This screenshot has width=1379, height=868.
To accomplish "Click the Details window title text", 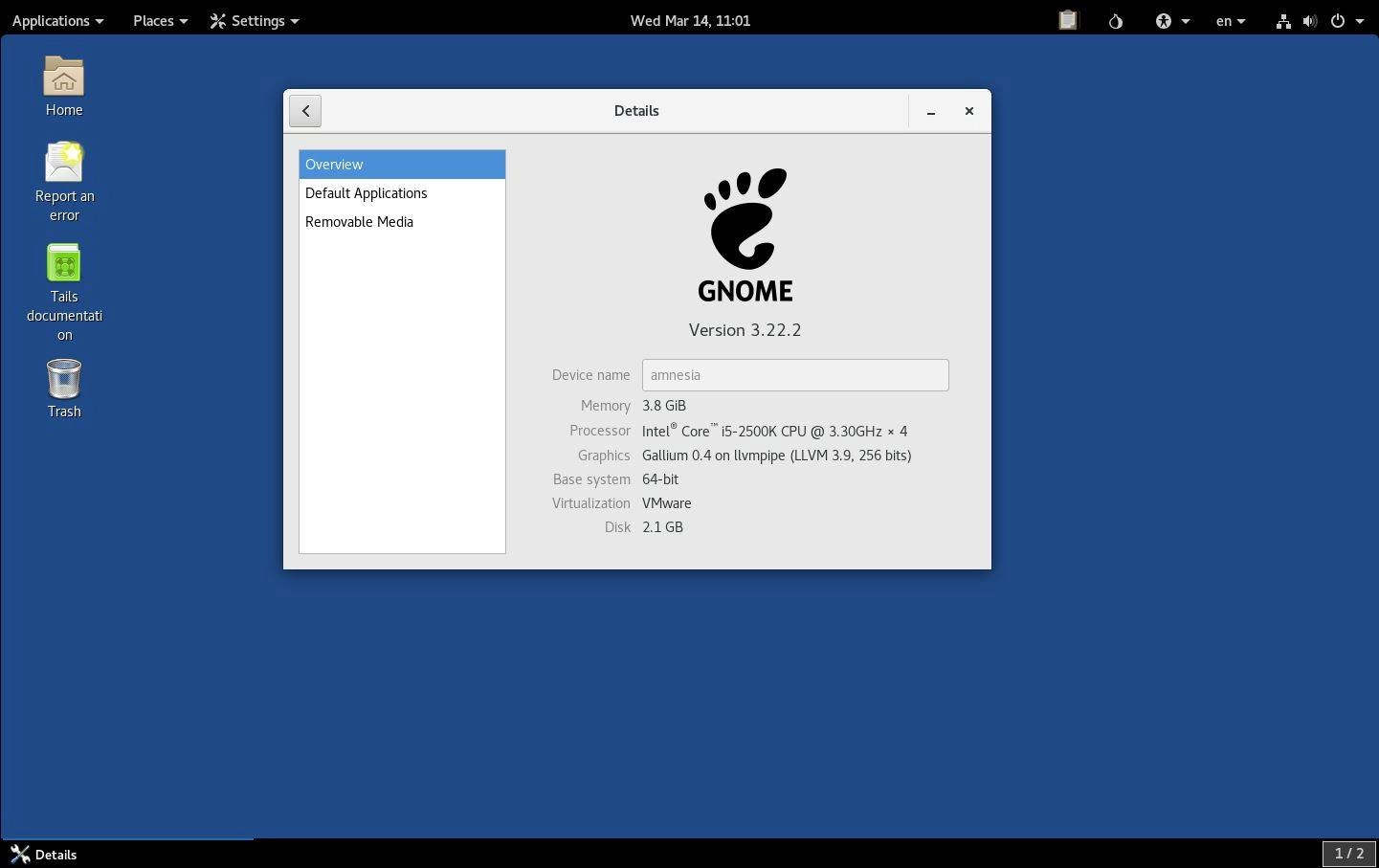I will coord(636,111).
